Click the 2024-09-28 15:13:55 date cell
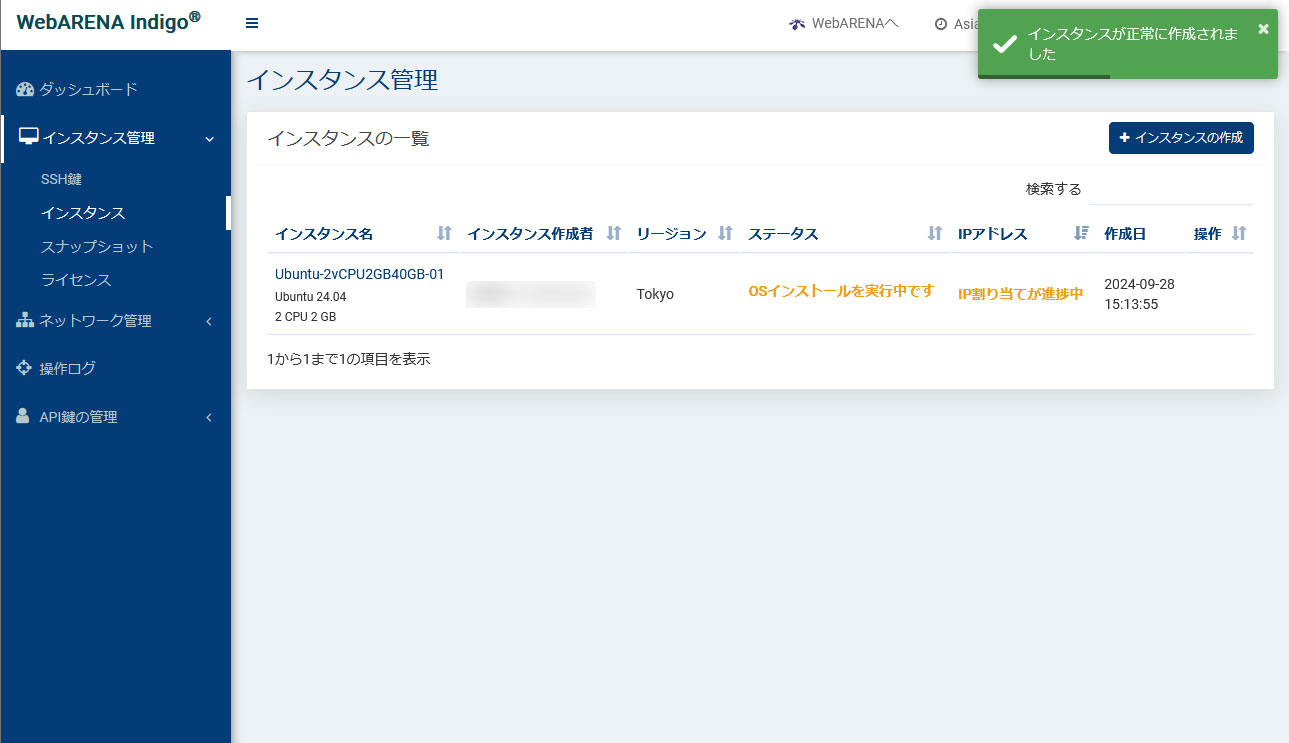1289x743 pixels. 1139,294
